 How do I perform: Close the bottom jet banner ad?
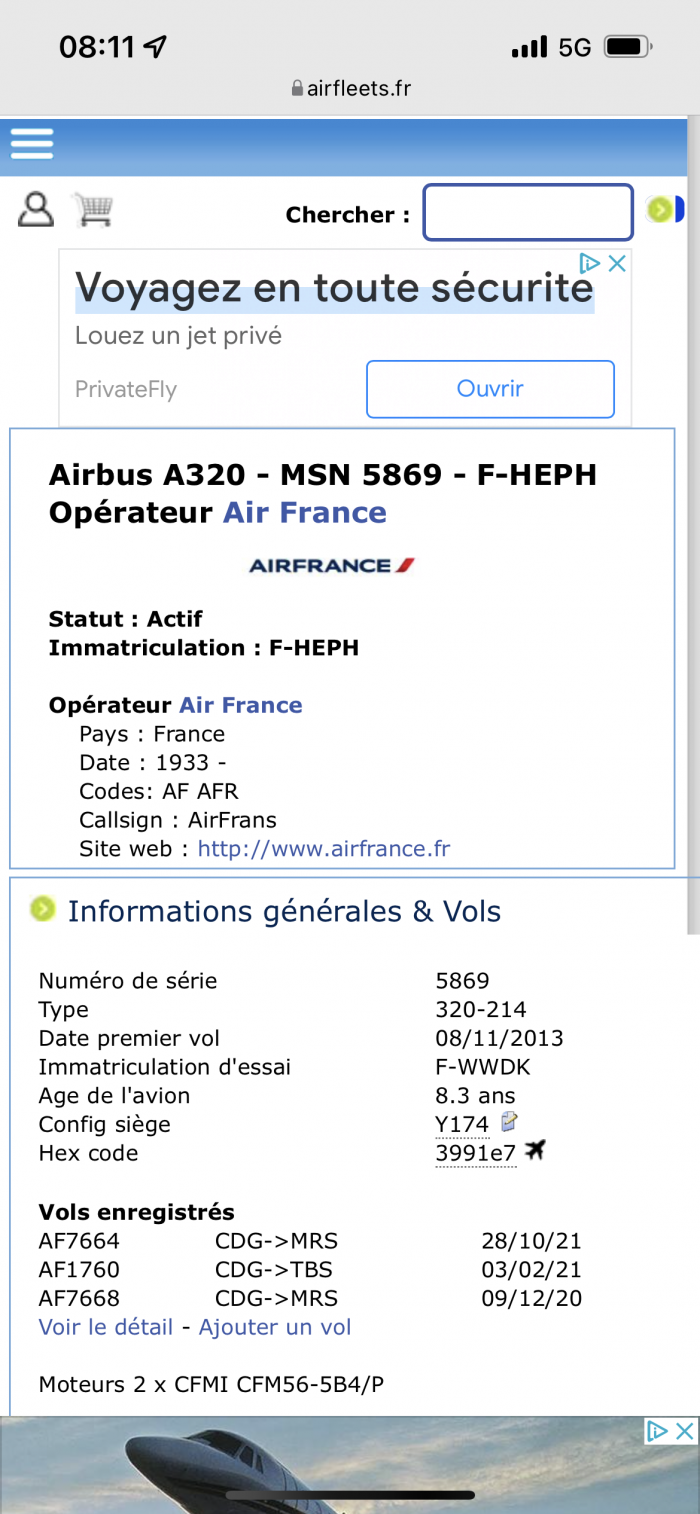click(x=685, y=1431)
